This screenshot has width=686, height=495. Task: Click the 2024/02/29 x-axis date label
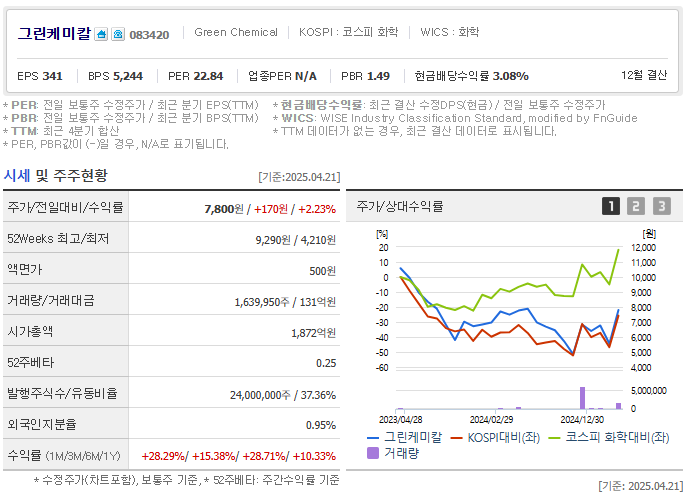(x=491, y=420)
